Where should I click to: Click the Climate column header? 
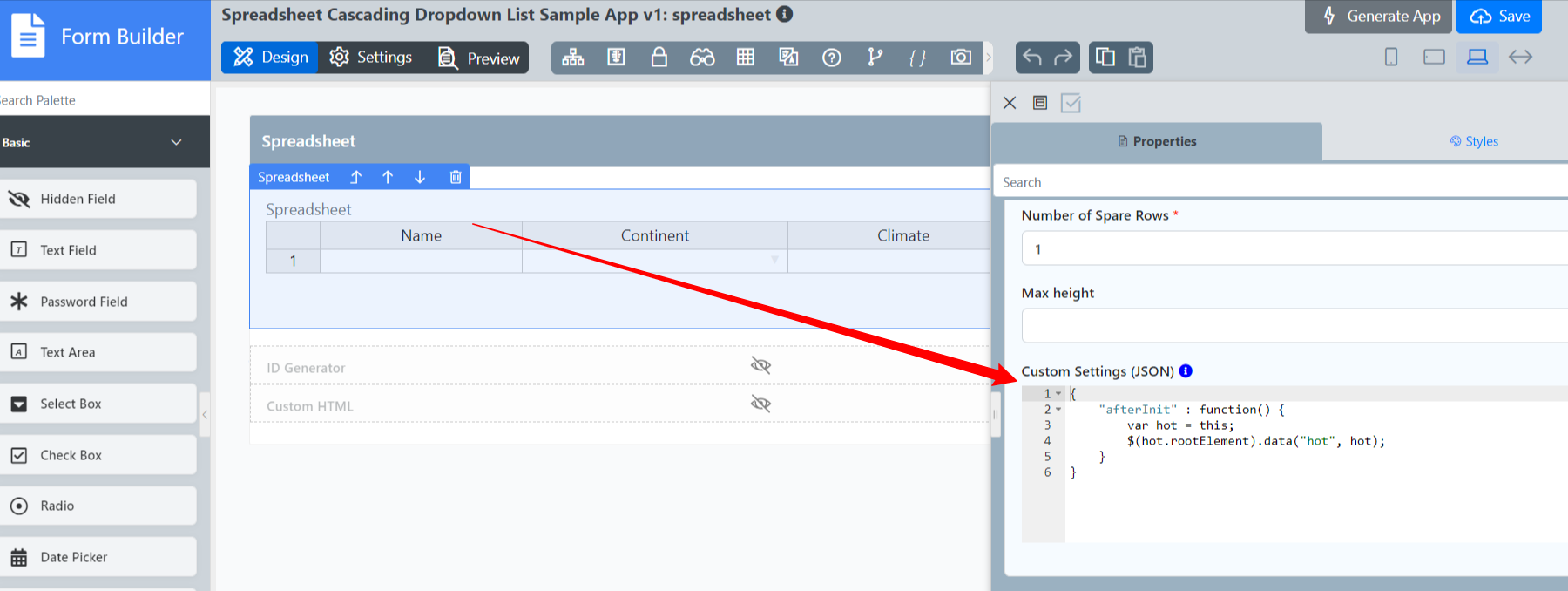(x=889, y=235)
